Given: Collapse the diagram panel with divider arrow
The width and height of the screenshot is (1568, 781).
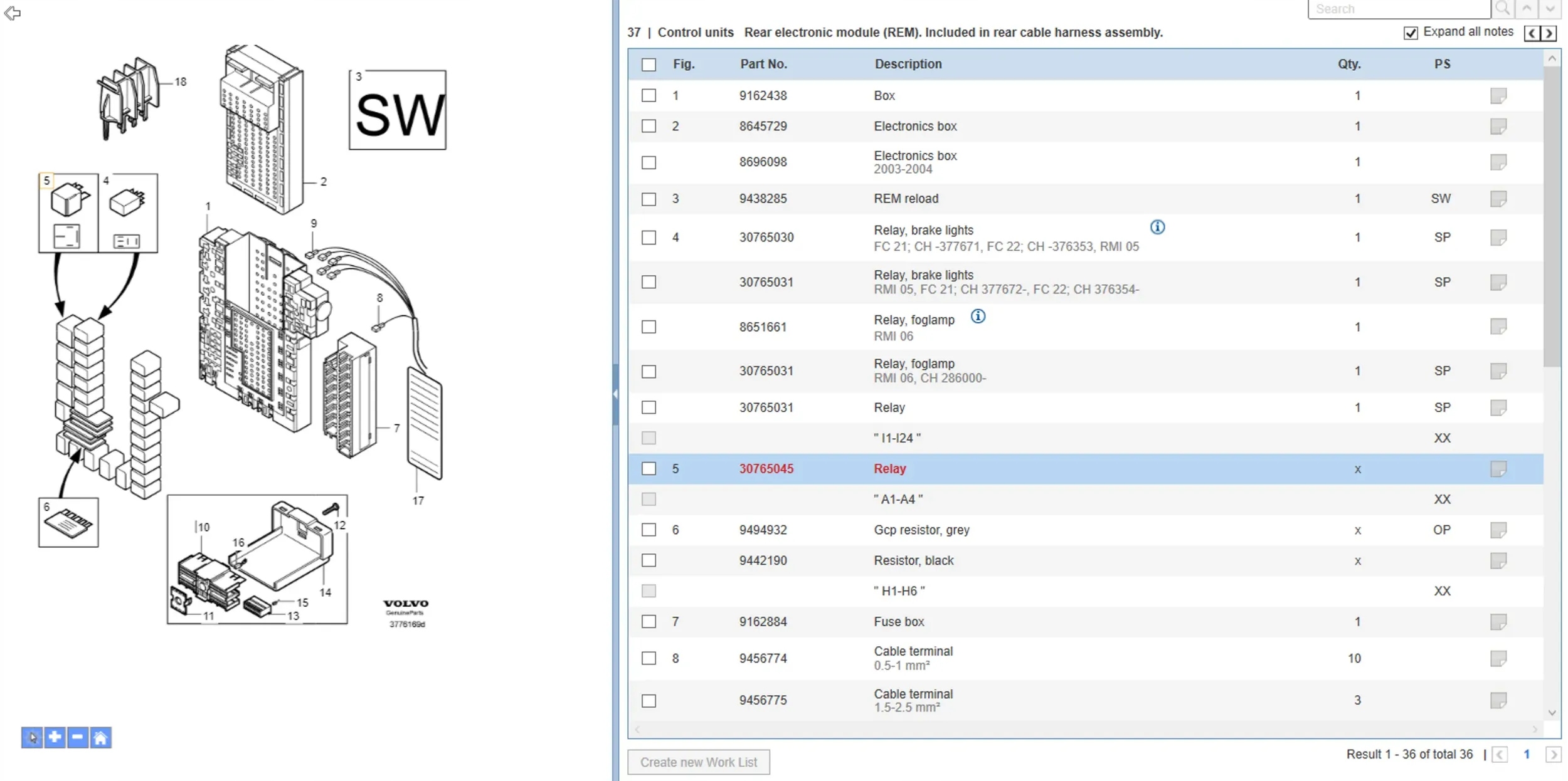Looking at the screenshot, I should (x=615, y=394).
